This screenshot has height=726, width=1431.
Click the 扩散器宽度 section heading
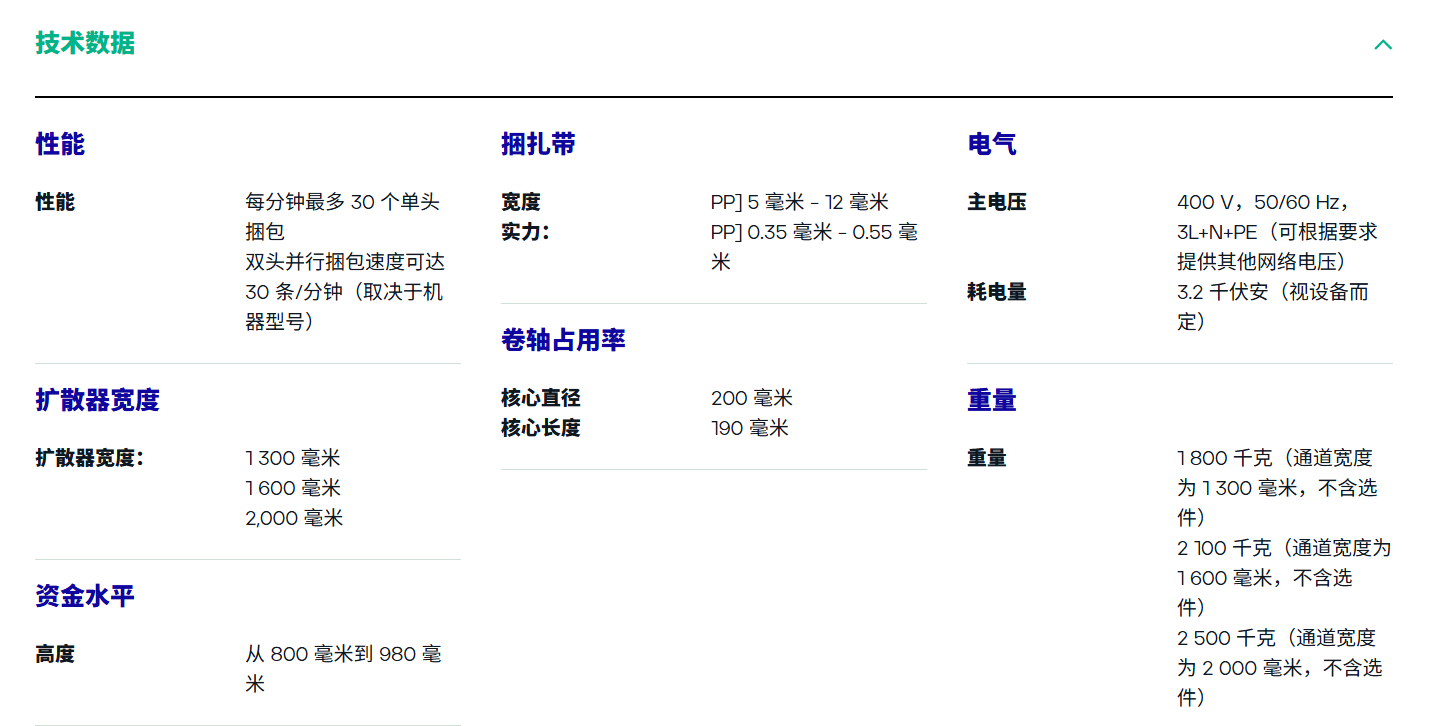coord(97,400)
